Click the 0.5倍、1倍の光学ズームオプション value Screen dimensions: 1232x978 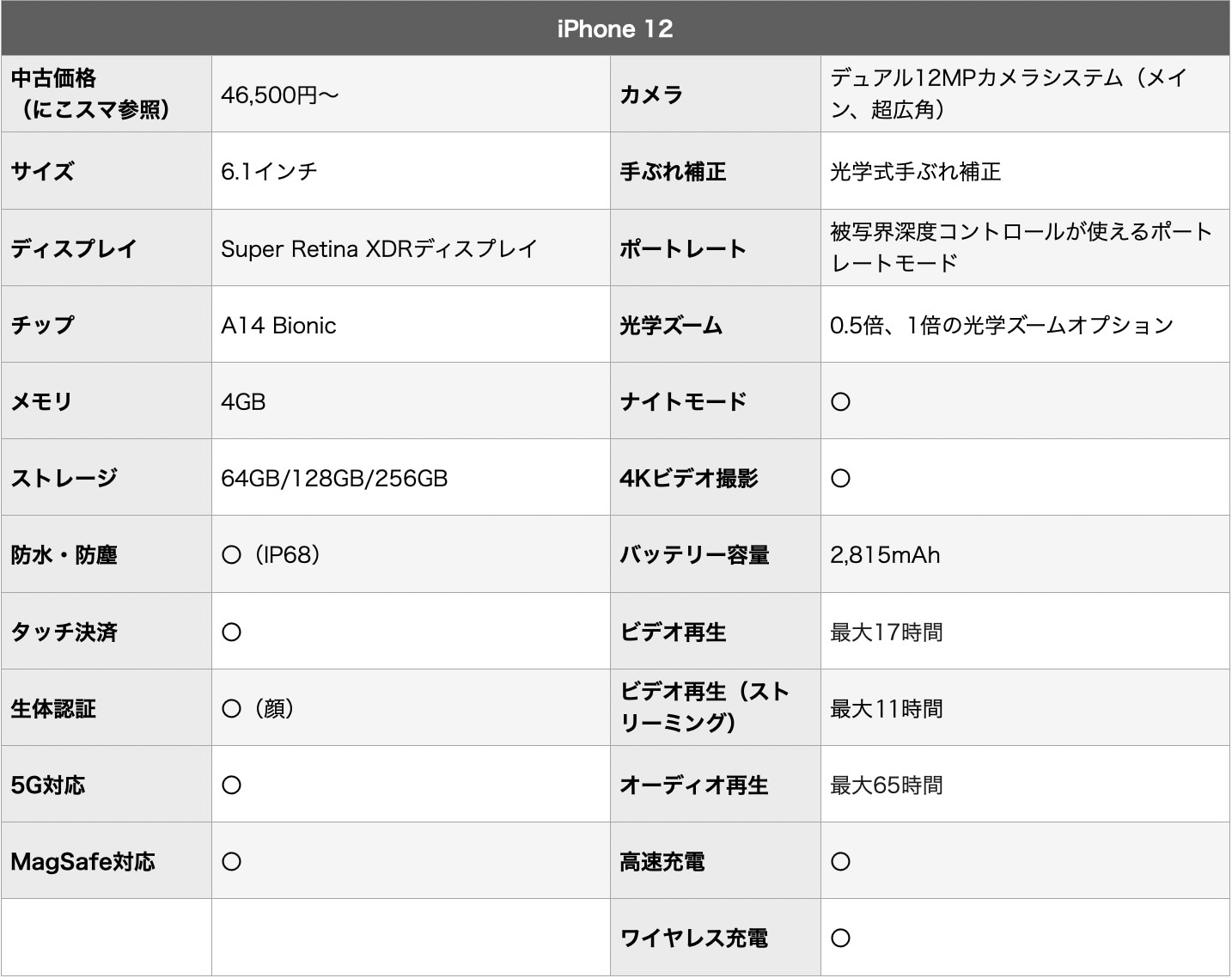(x=1002, y=325)
